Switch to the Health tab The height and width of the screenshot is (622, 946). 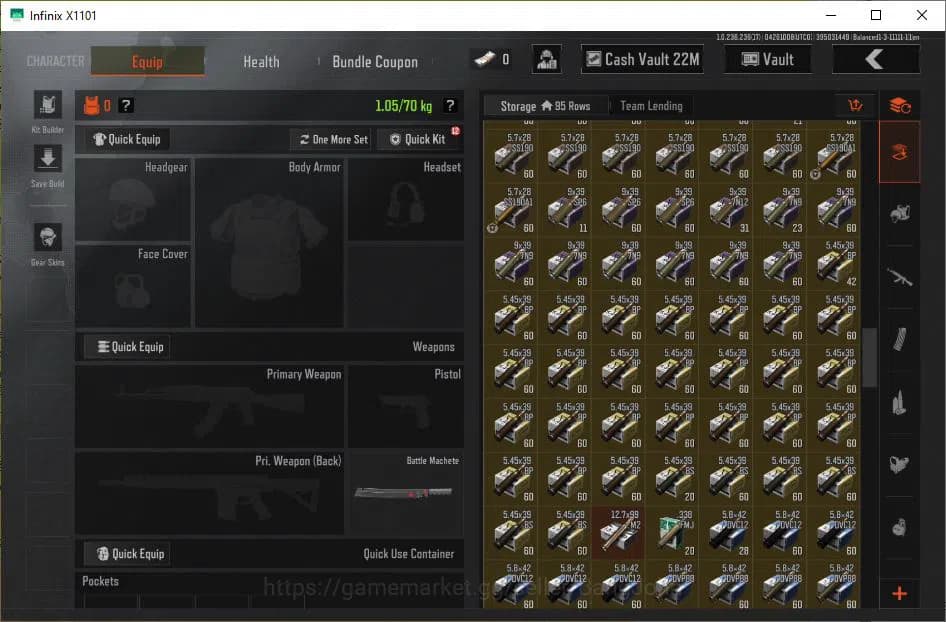pos(260,62)
